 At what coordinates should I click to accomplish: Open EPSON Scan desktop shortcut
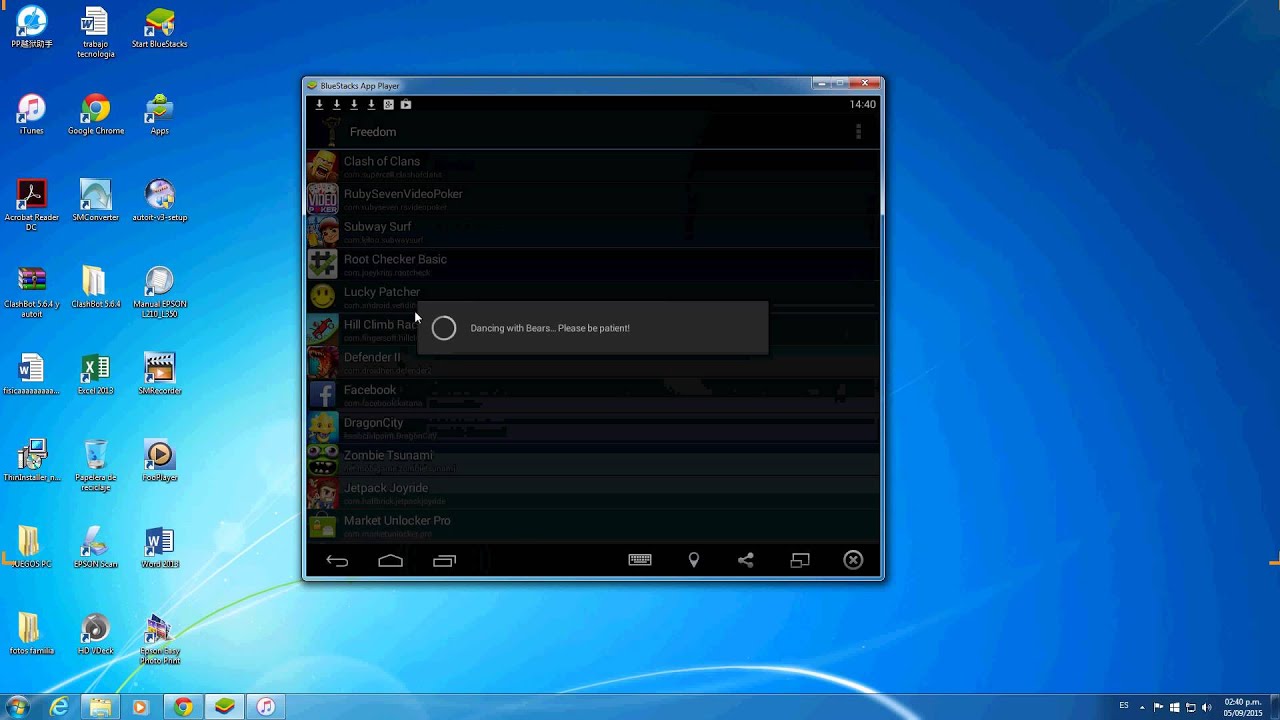coord(96,547)
